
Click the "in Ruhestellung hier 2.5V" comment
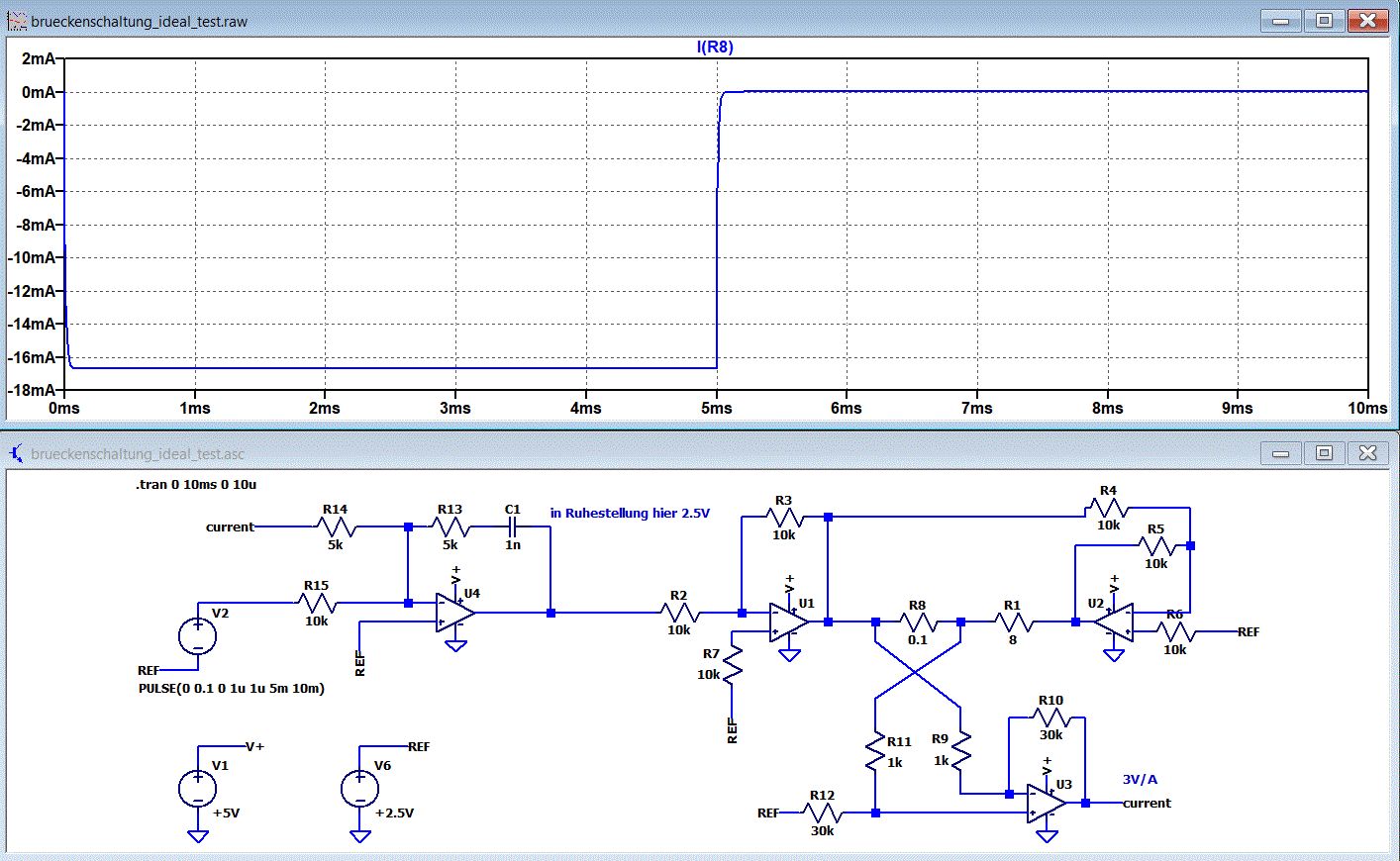tap(630, 514)
